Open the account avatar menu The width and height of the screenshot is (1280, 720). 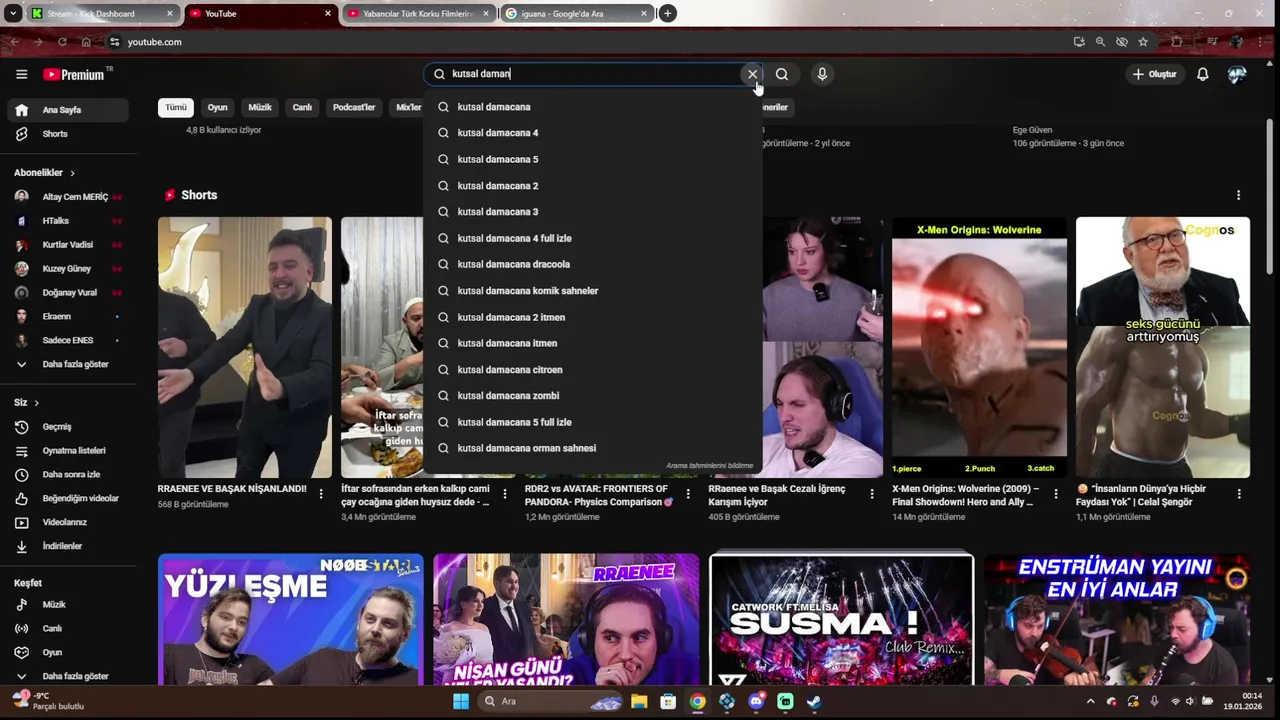pyautogui.click(x=1237, y=74)
